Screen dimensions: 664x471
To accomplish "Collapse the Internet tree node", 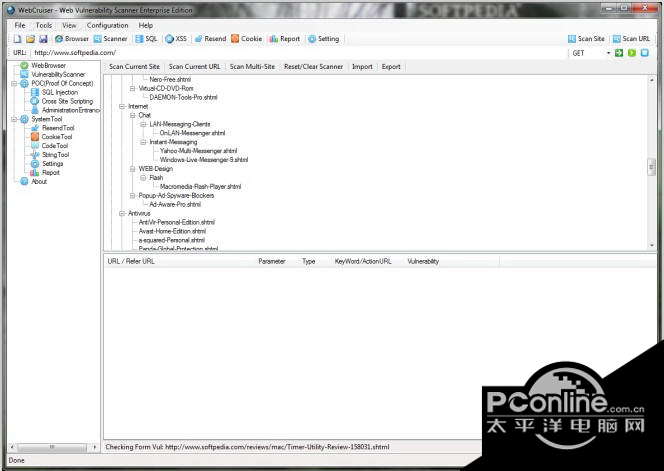I will pyautogui.click(x=122, y=106).
